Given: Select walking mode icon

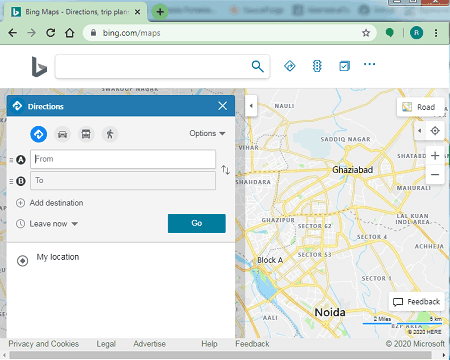Looking at the screenshot, I should point(110,134).
